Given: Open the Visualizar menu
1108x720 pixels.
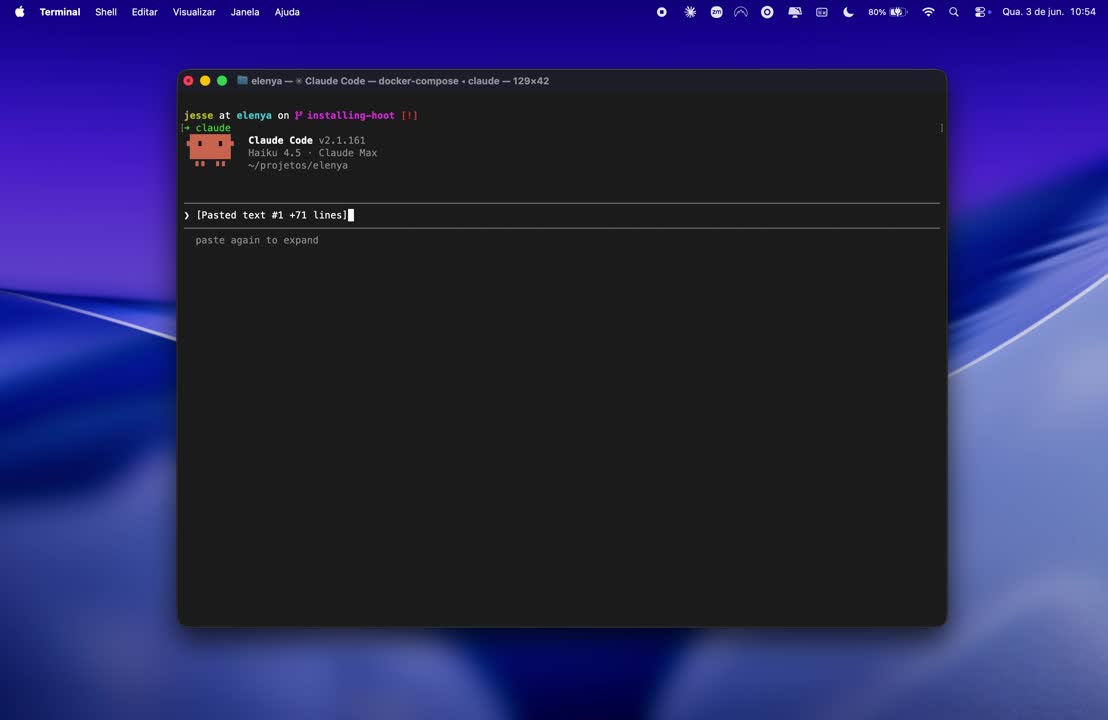Looking at the screenshot, I should [x=194, y=12].
